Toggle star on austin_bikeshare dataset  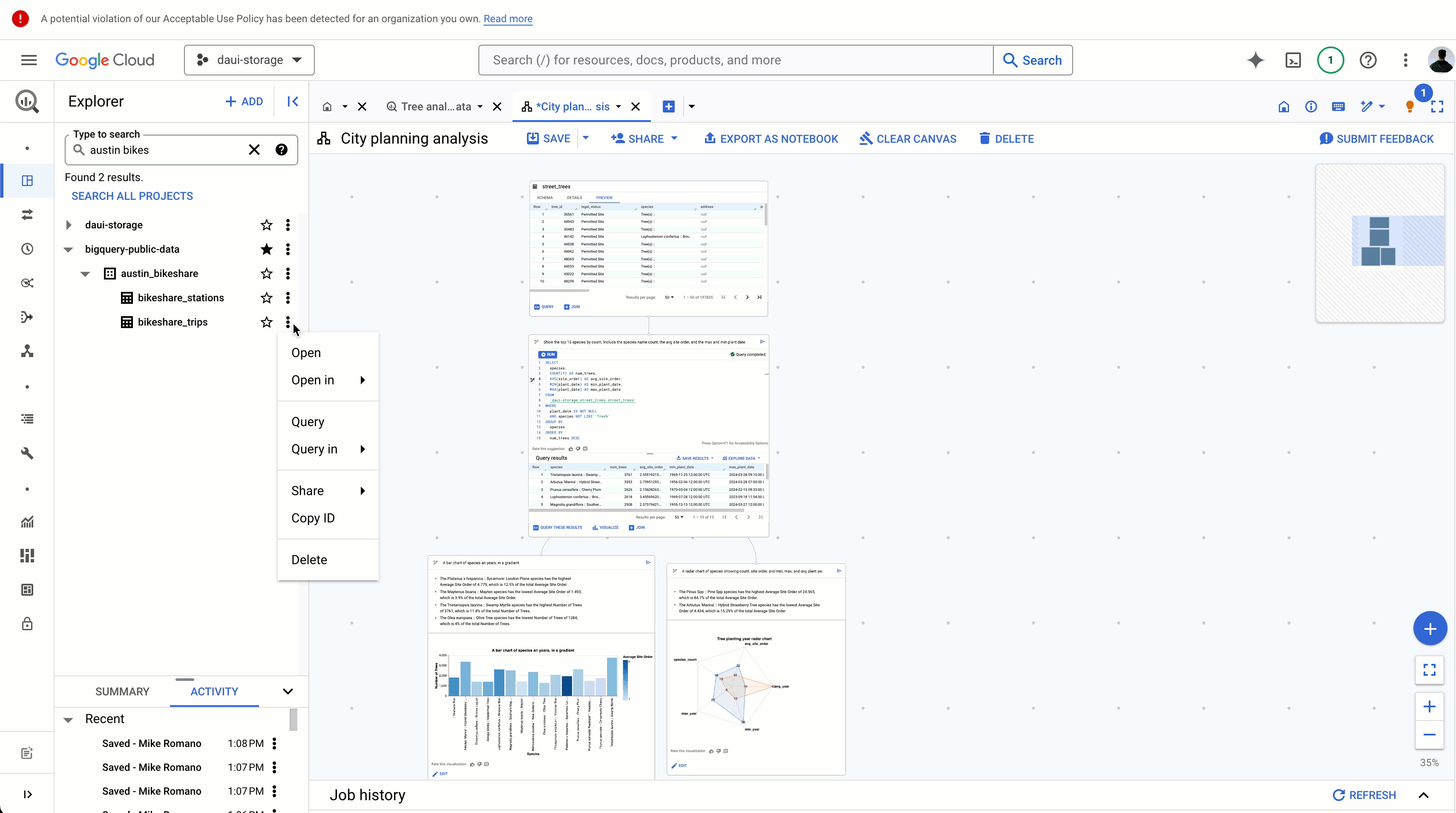(x=266, y=273)
